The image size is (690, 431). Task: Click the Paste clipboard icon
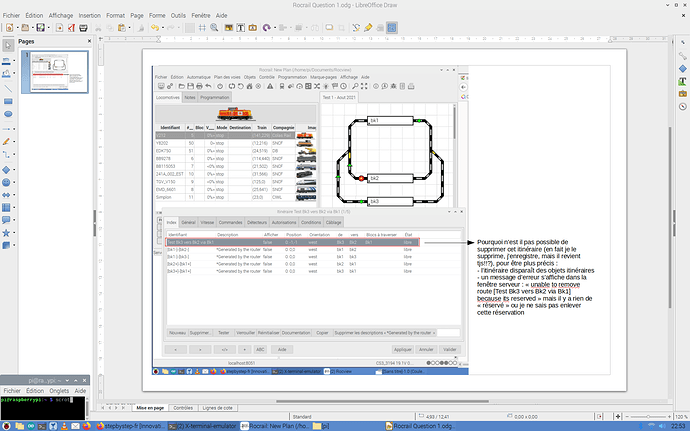(x=121, y=28)
